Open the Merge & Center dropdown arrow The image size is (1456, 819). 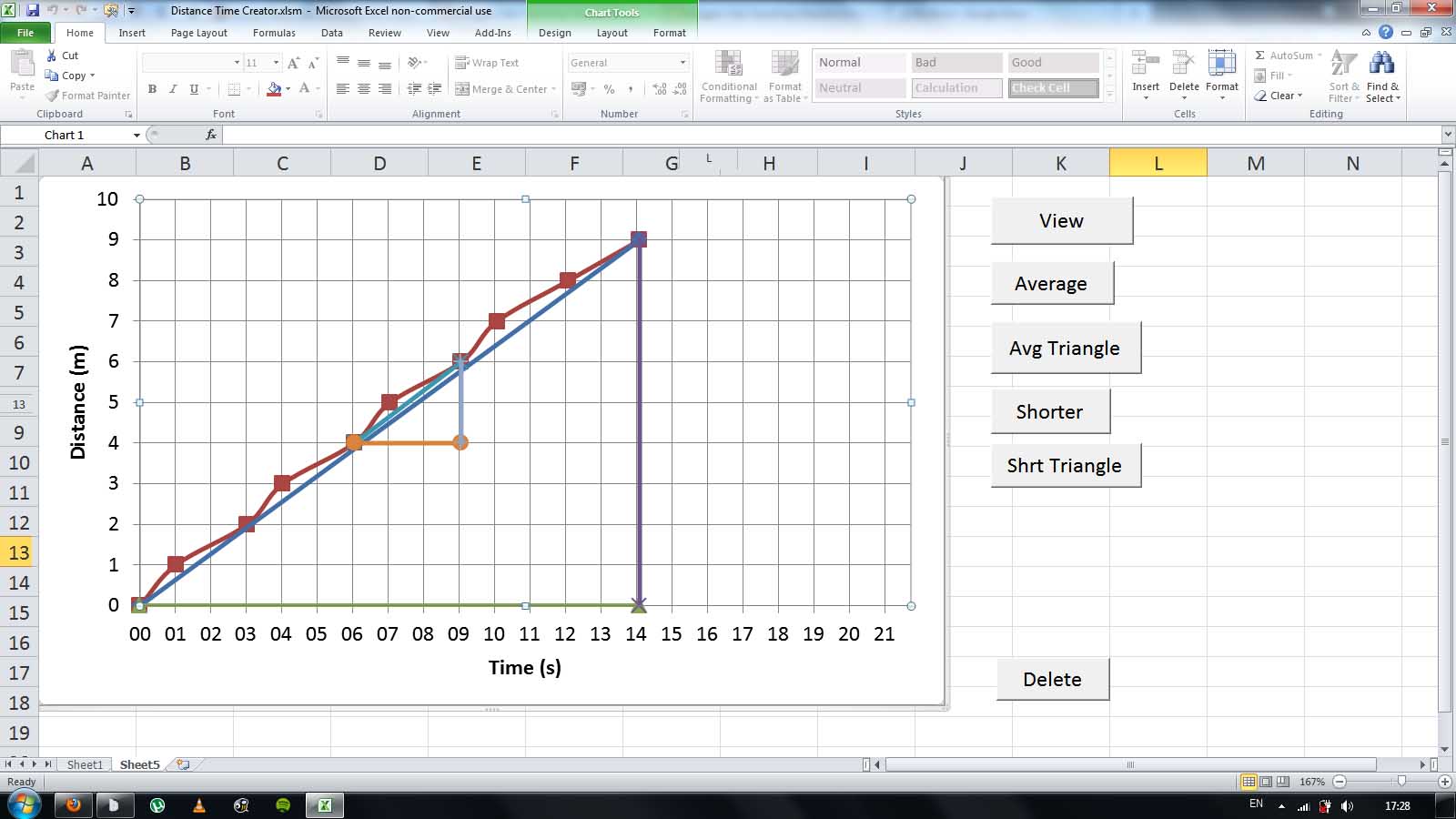pos(553,89)
